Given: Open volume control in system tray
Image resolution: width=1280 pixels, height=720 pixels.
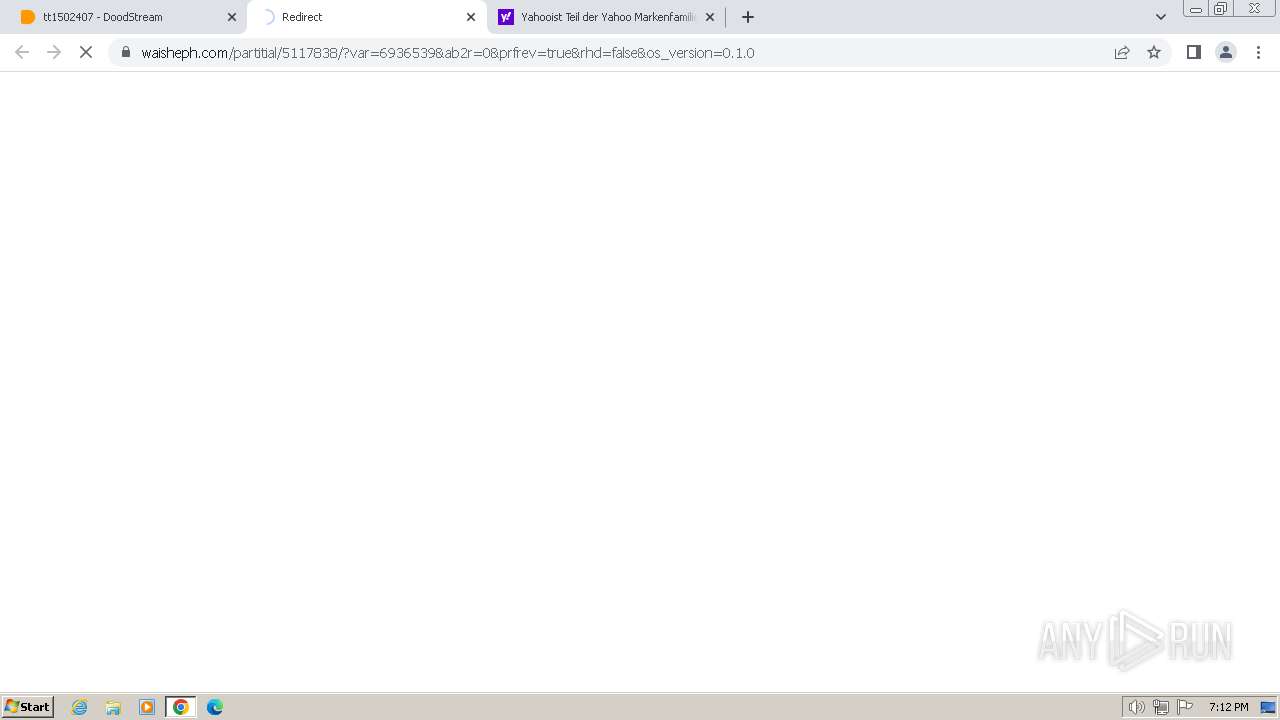Looking at the screenshot, I should [1137, 707].
